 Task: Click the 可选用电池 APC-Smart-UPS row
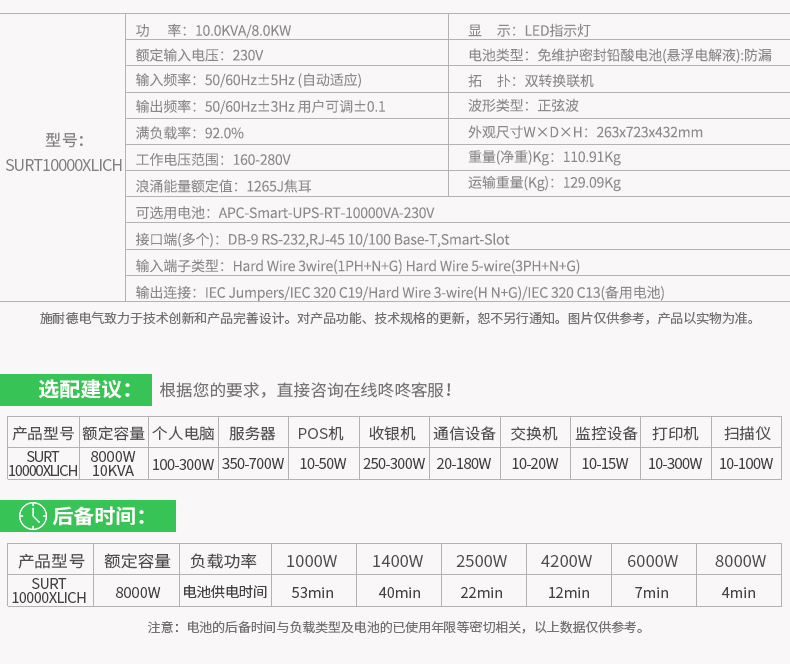click(285, 213)
